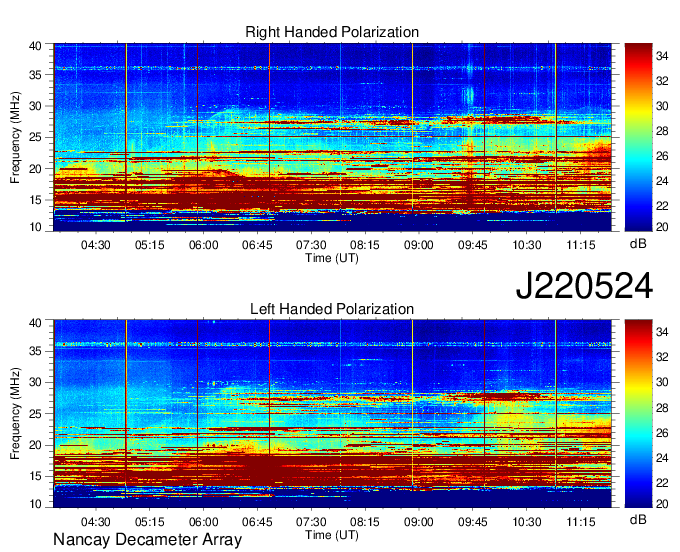Viewport: 680px width, 552px height.
Task: Click the 30 dB label on the upper colorbar
Action: [x=662, y=106]
